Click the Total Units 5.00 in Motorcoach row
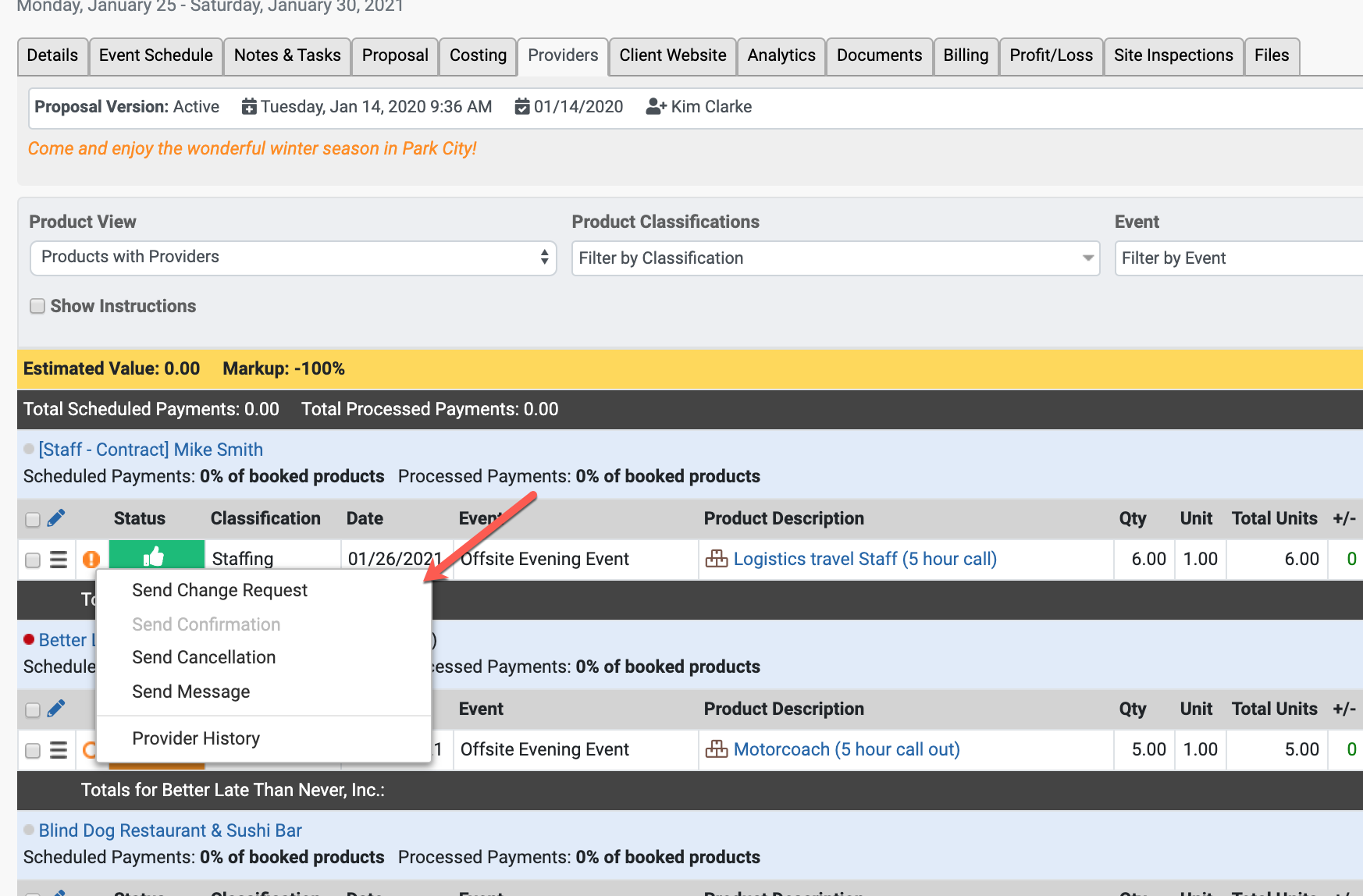 click(1301, 749)
